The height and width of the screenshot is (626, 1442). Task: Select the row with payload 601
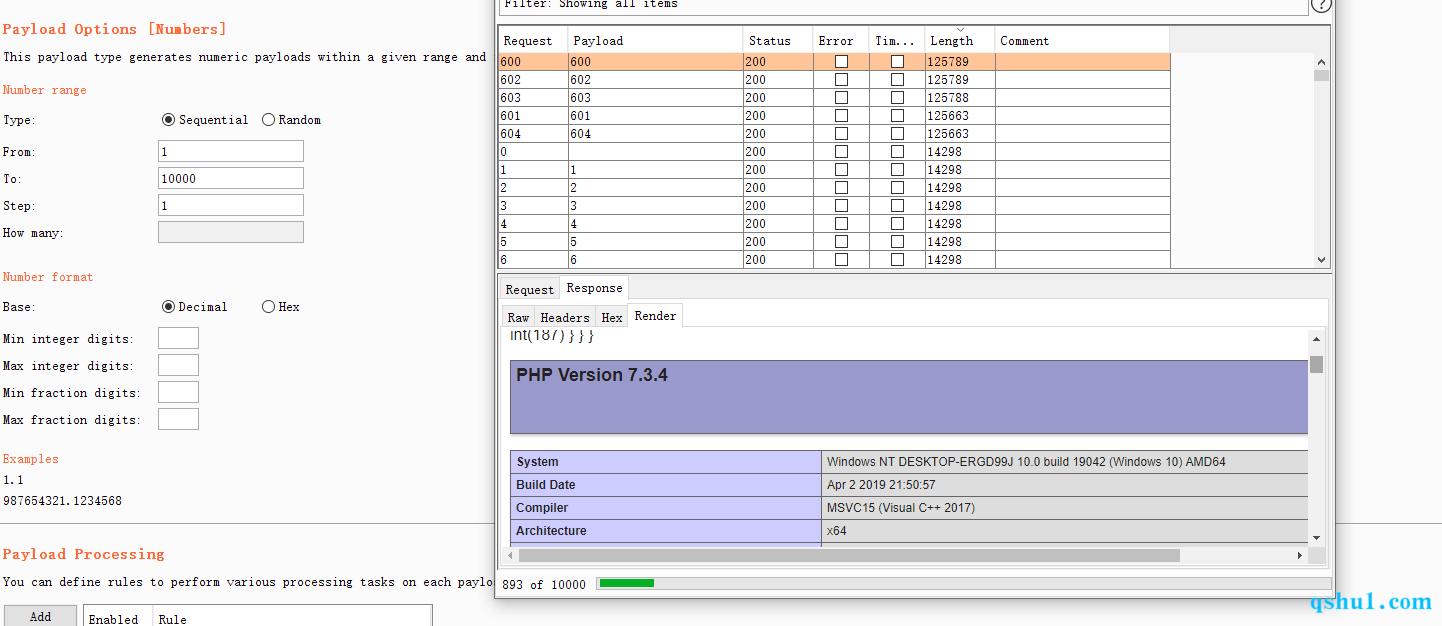pyautogui.click(x=834, y=116)
